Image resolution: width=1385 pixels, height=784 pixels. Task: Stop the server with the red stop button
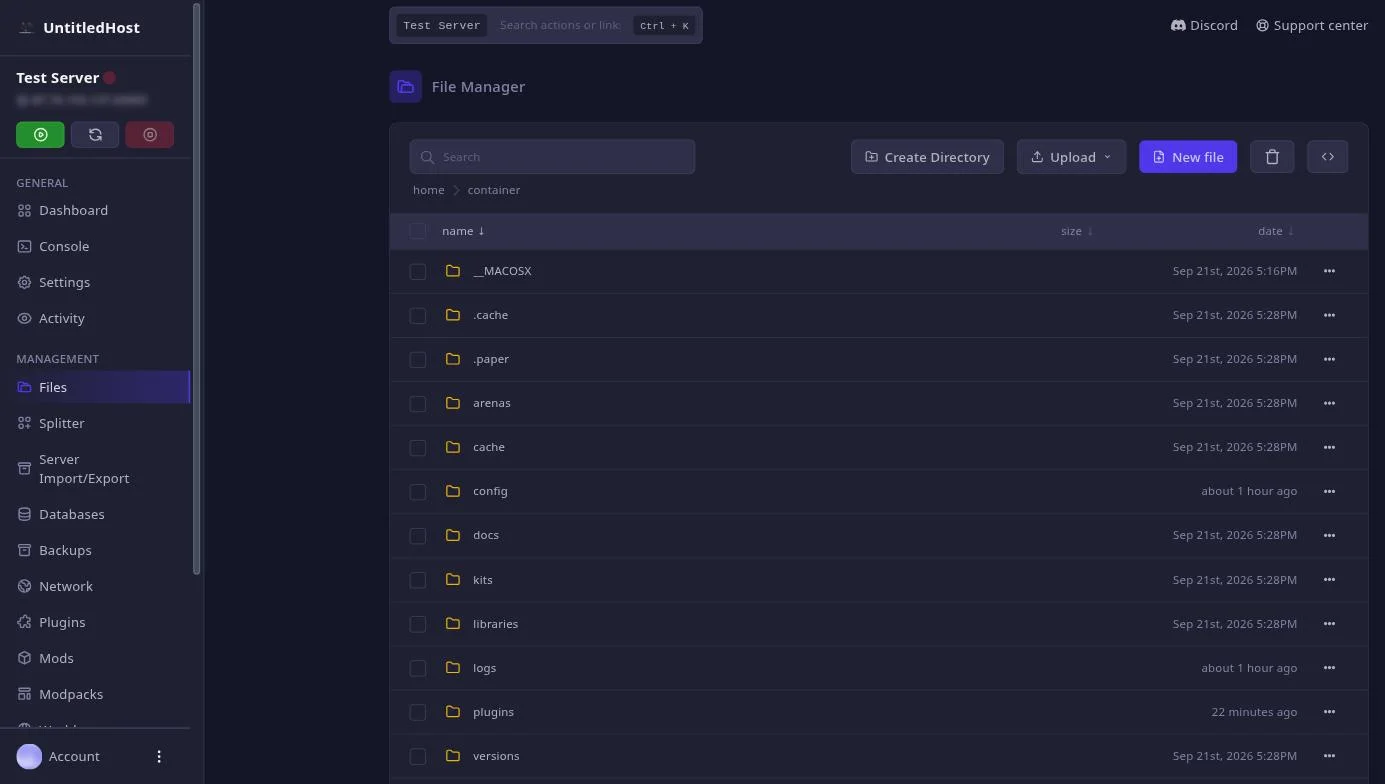[x=150, y=134]
